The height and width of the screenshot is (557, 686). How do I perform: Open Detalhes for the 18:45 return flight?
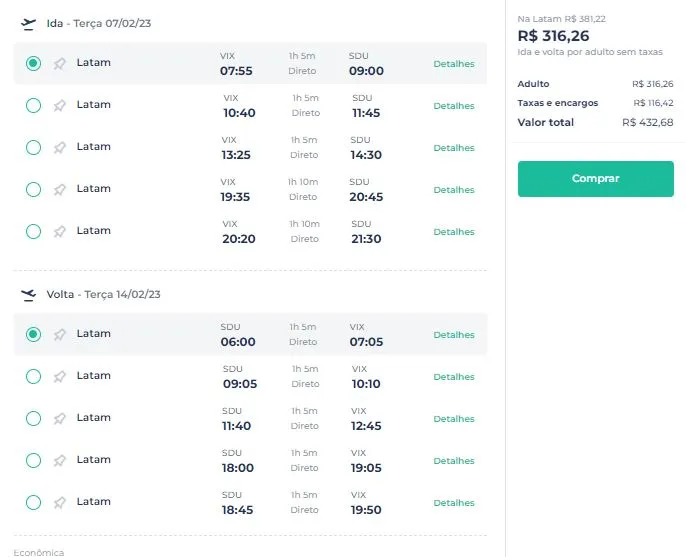454,503
